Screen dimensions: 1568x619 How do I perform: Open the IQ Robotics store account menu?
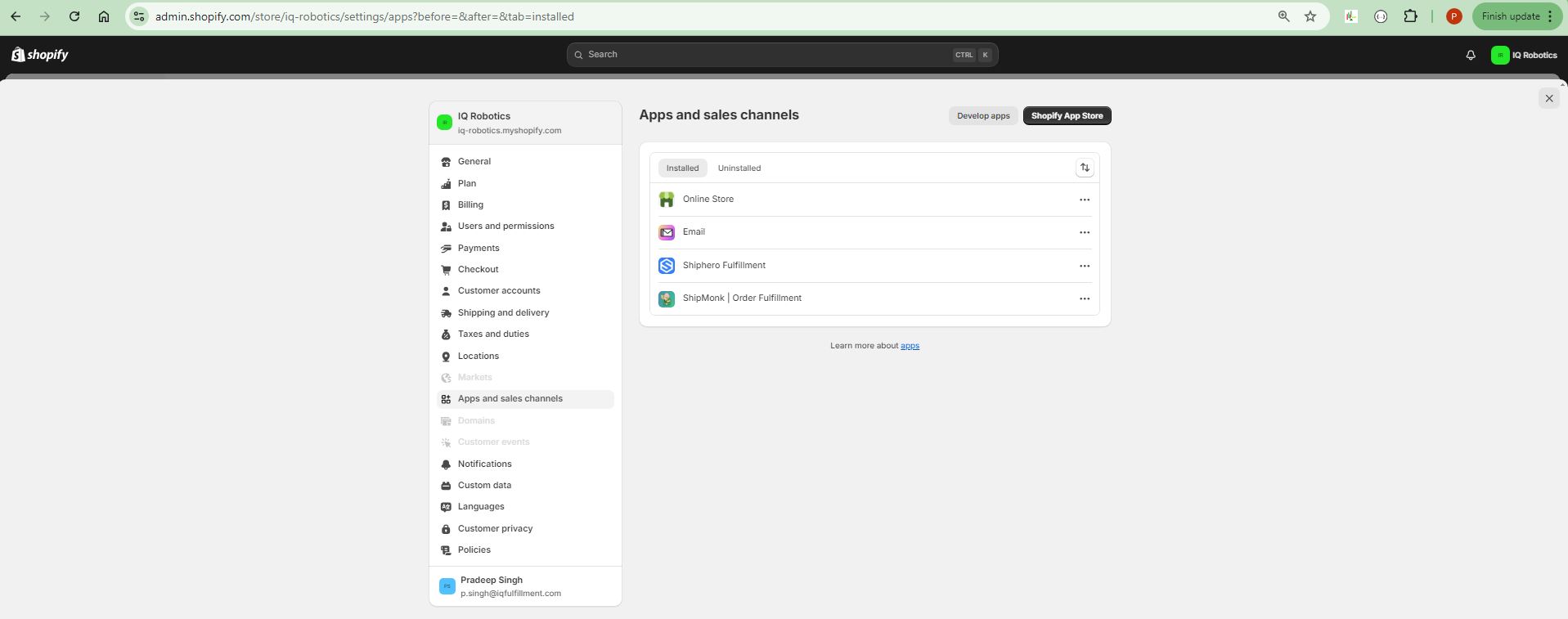point(1524,55)
